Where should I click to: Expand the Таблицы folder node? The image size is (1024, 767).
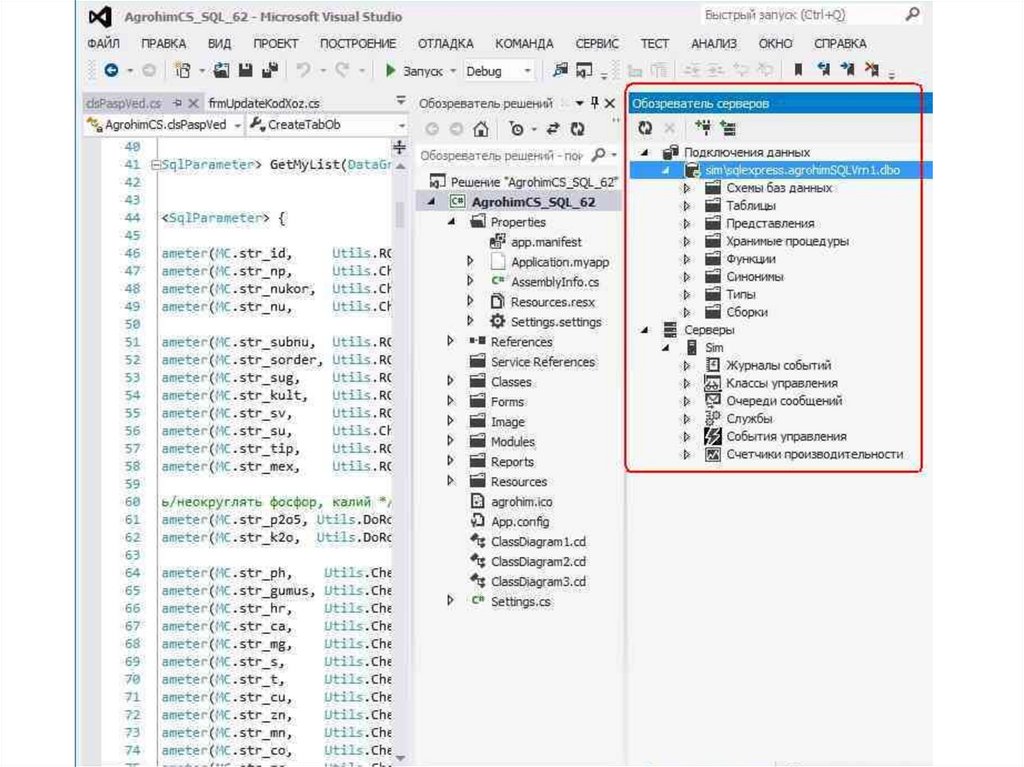(686, 206)
